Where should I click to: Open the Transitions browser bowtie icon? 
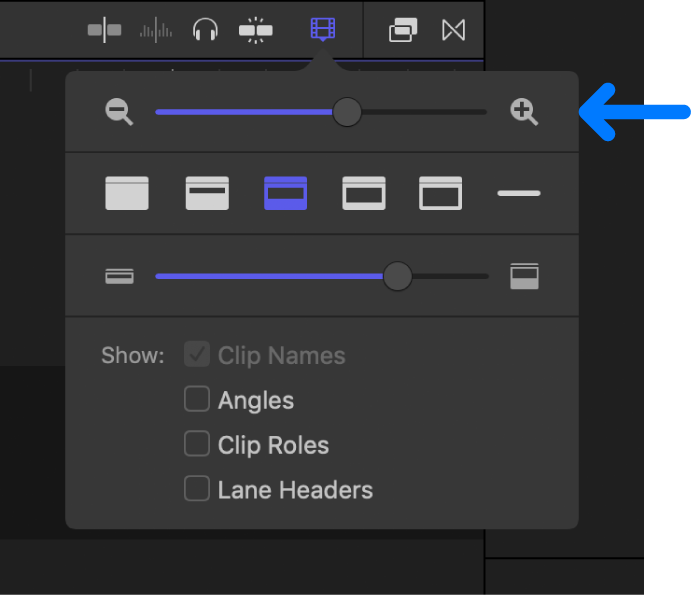pyautogui.click(x=453, y=30)
